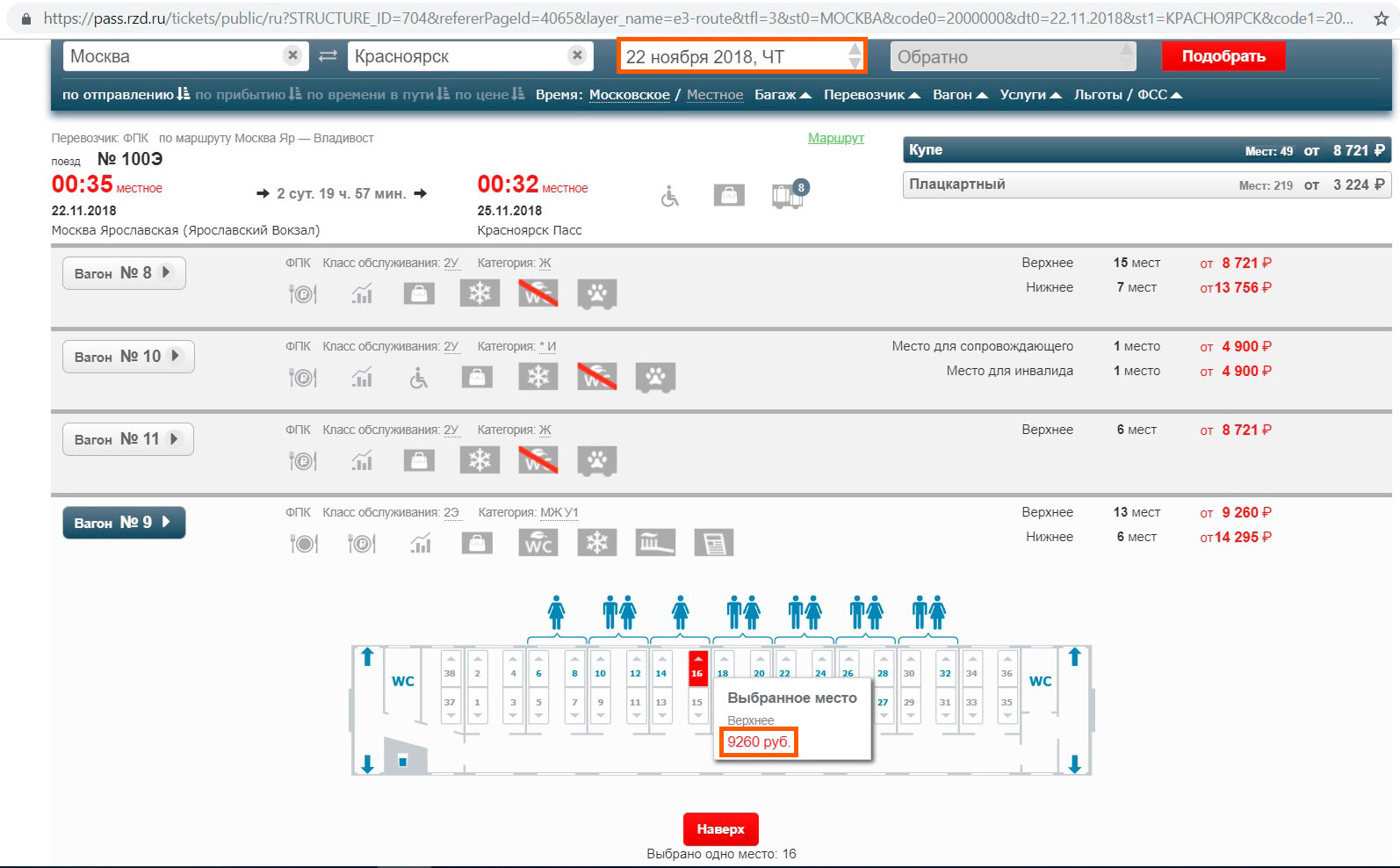Open the Перевозчик filter dropdown
Screen dimensions: 1400x868
[x=871, y=95]
